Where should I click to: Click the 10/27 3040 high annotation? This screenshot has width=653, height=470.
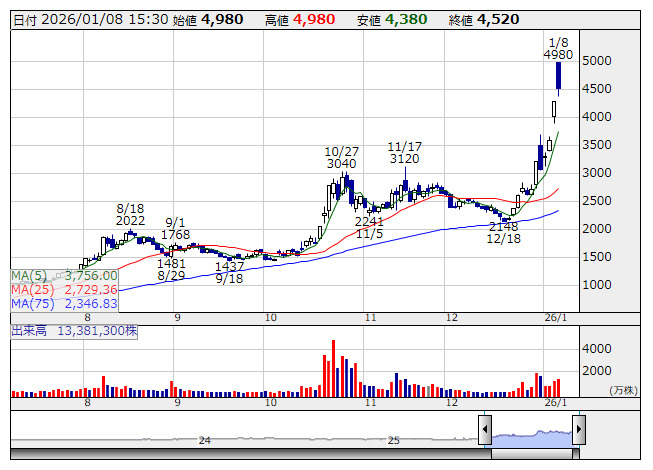pos(341,157)
